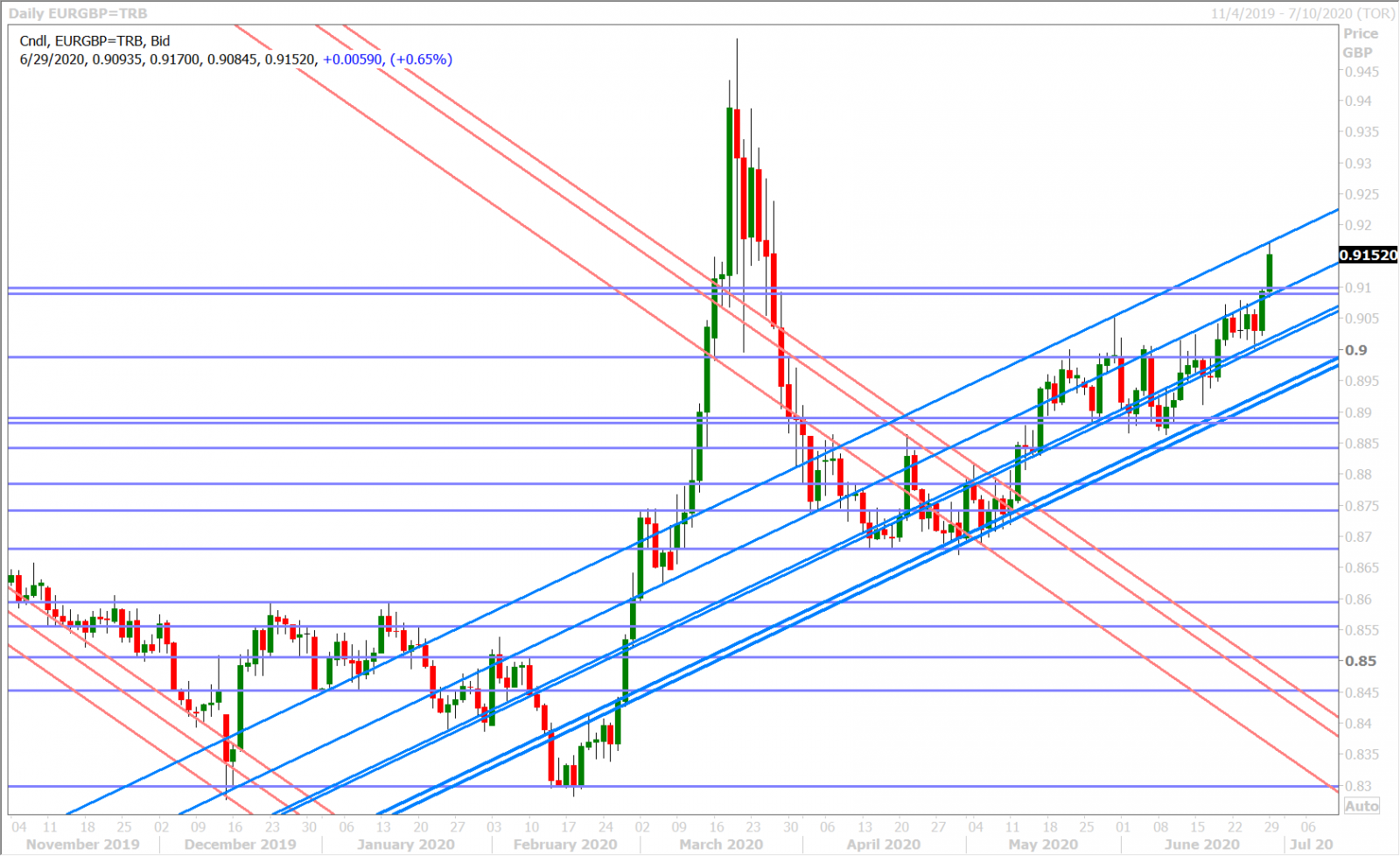Click the Price axis header label

tap(1361, 33)
